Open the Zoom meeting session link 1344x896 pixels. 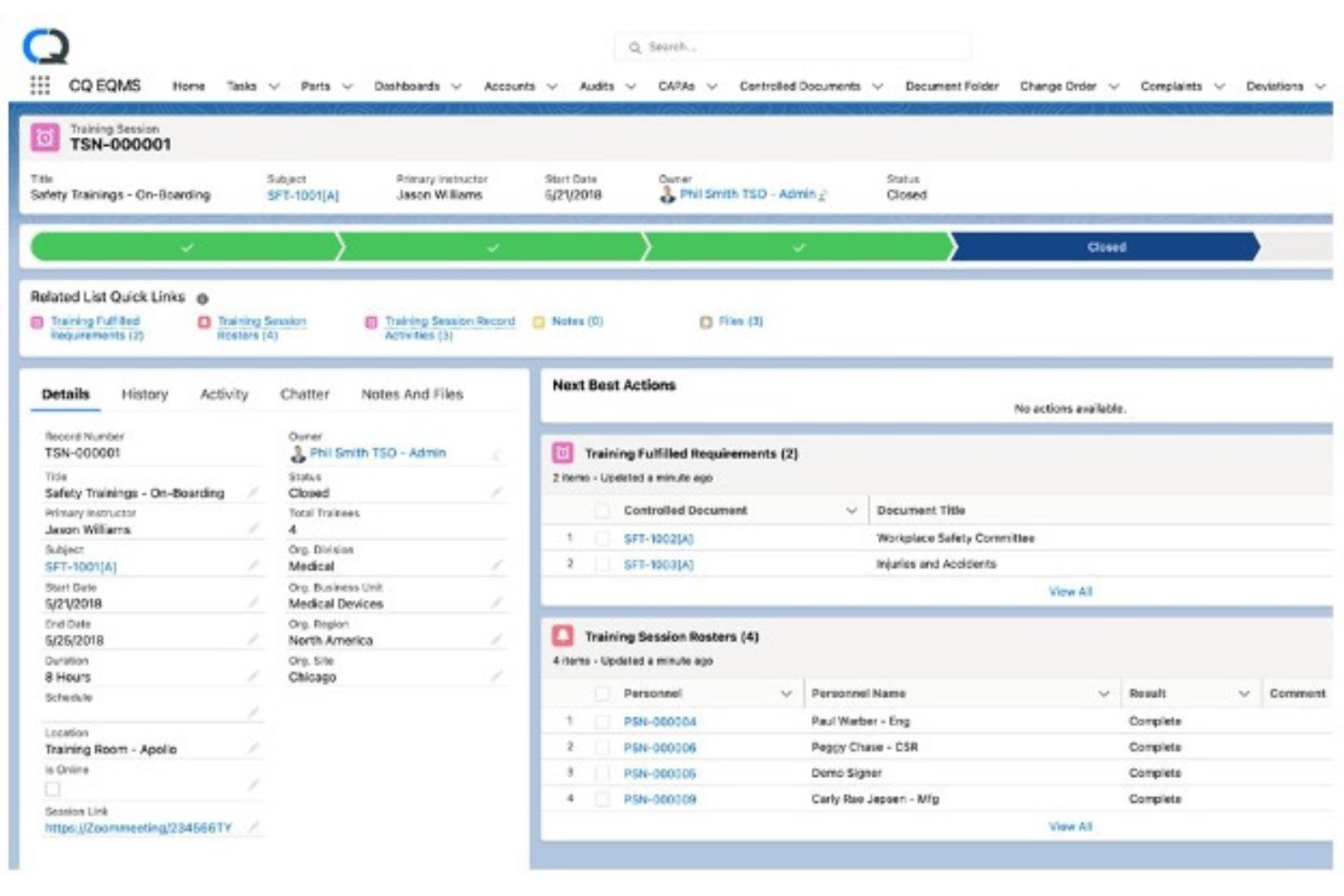point(138,828)
